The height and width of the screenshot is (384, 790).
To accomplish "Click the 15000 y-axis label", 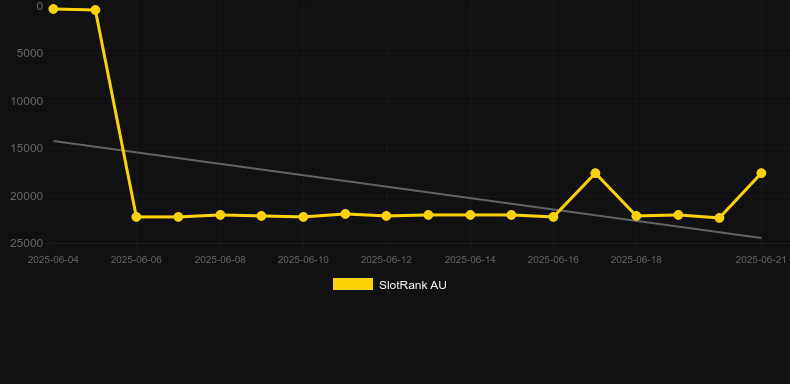I will point(27,148).
